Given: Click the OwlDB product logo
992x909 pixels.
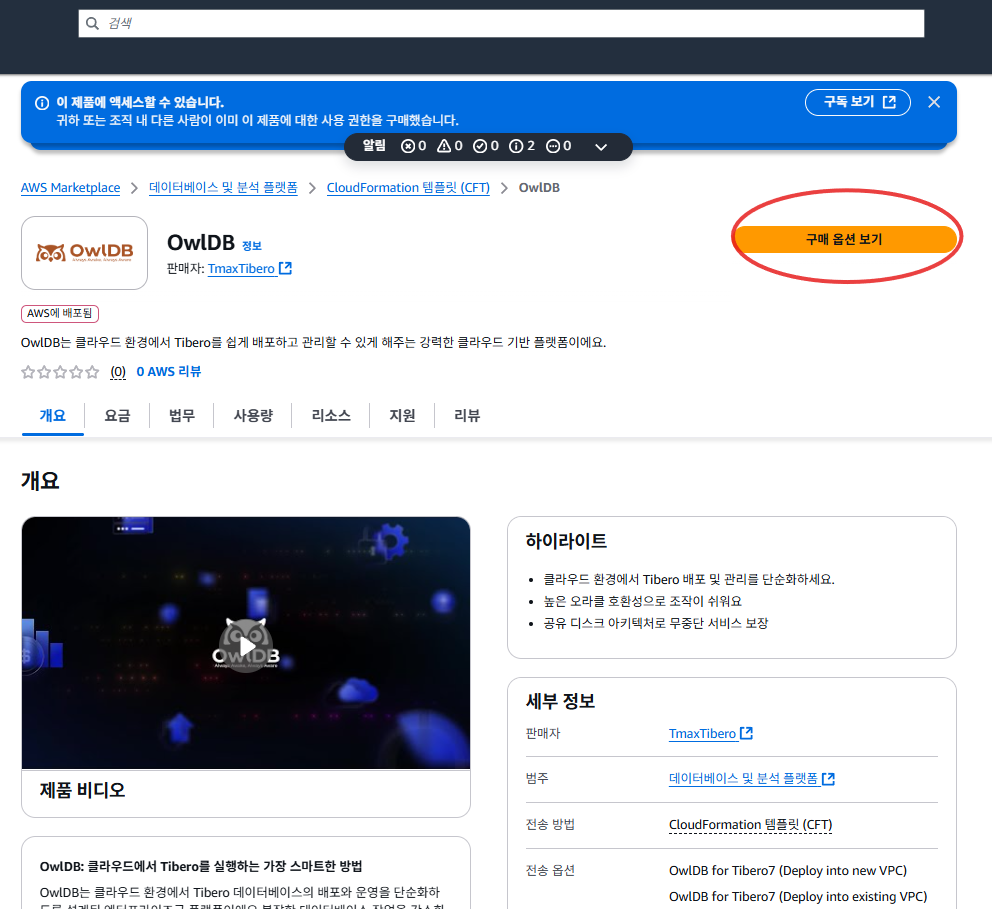Looking at the screenshot, I should click(x=84, y=253).
